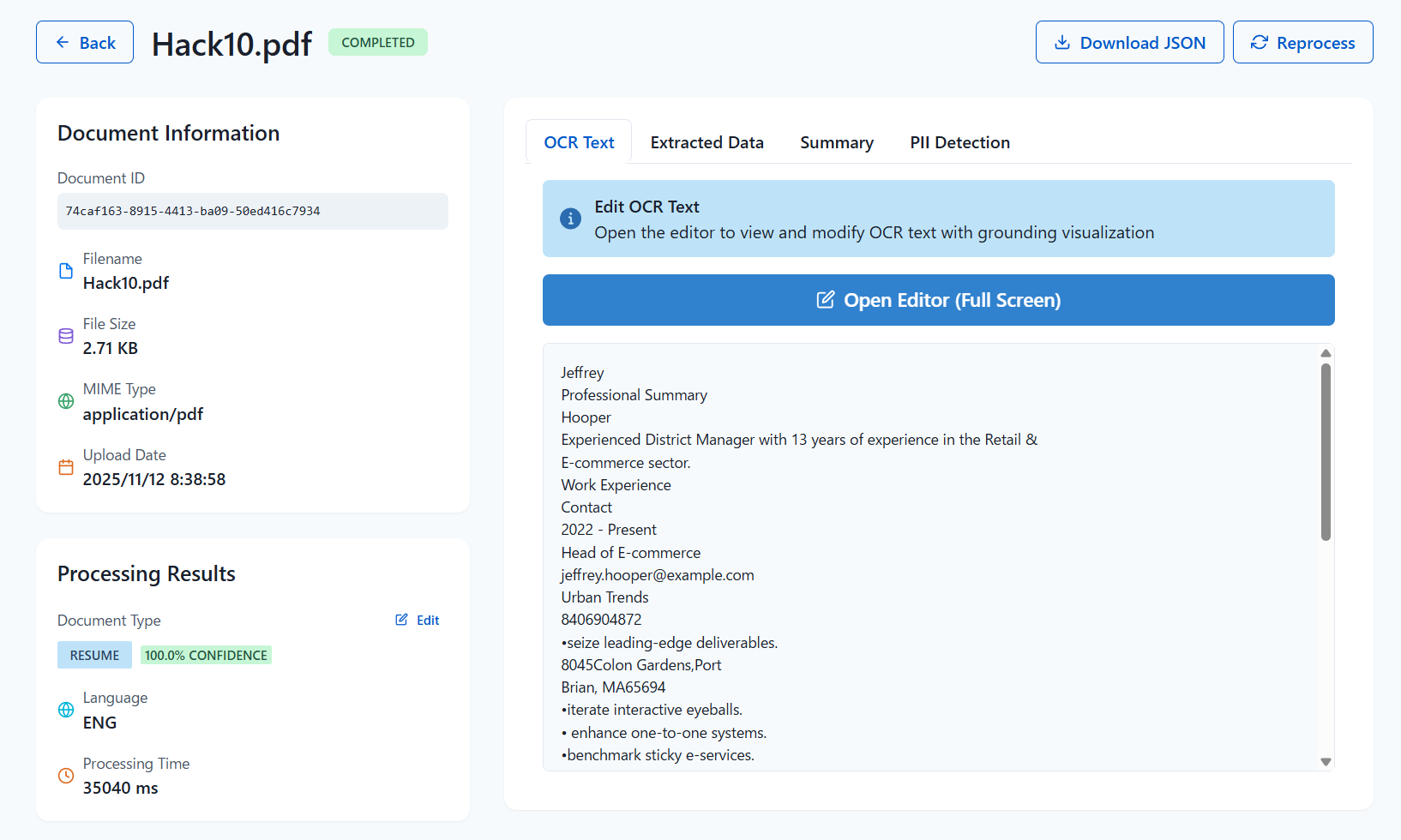Click the globe icon beside Language
This screenshot has width=1401, height=840.
click(x=66, y=710)
